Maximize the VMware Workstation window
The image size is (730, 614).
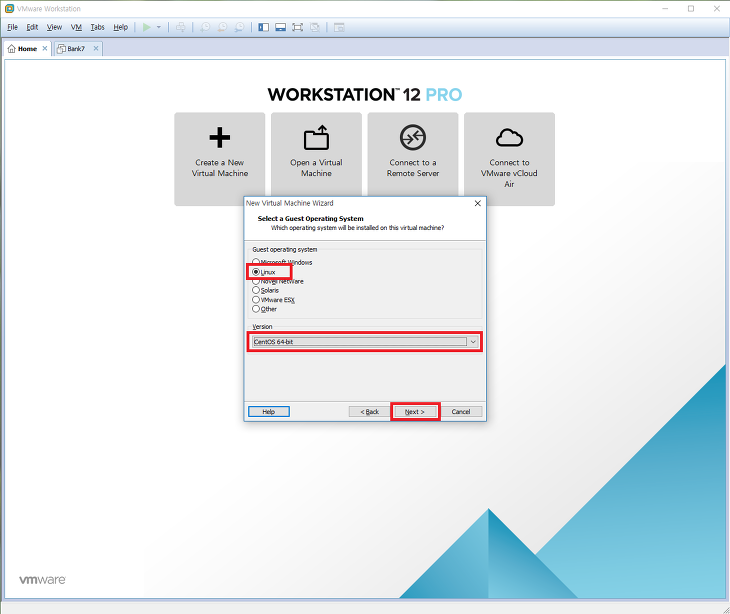tap(691, 8)
